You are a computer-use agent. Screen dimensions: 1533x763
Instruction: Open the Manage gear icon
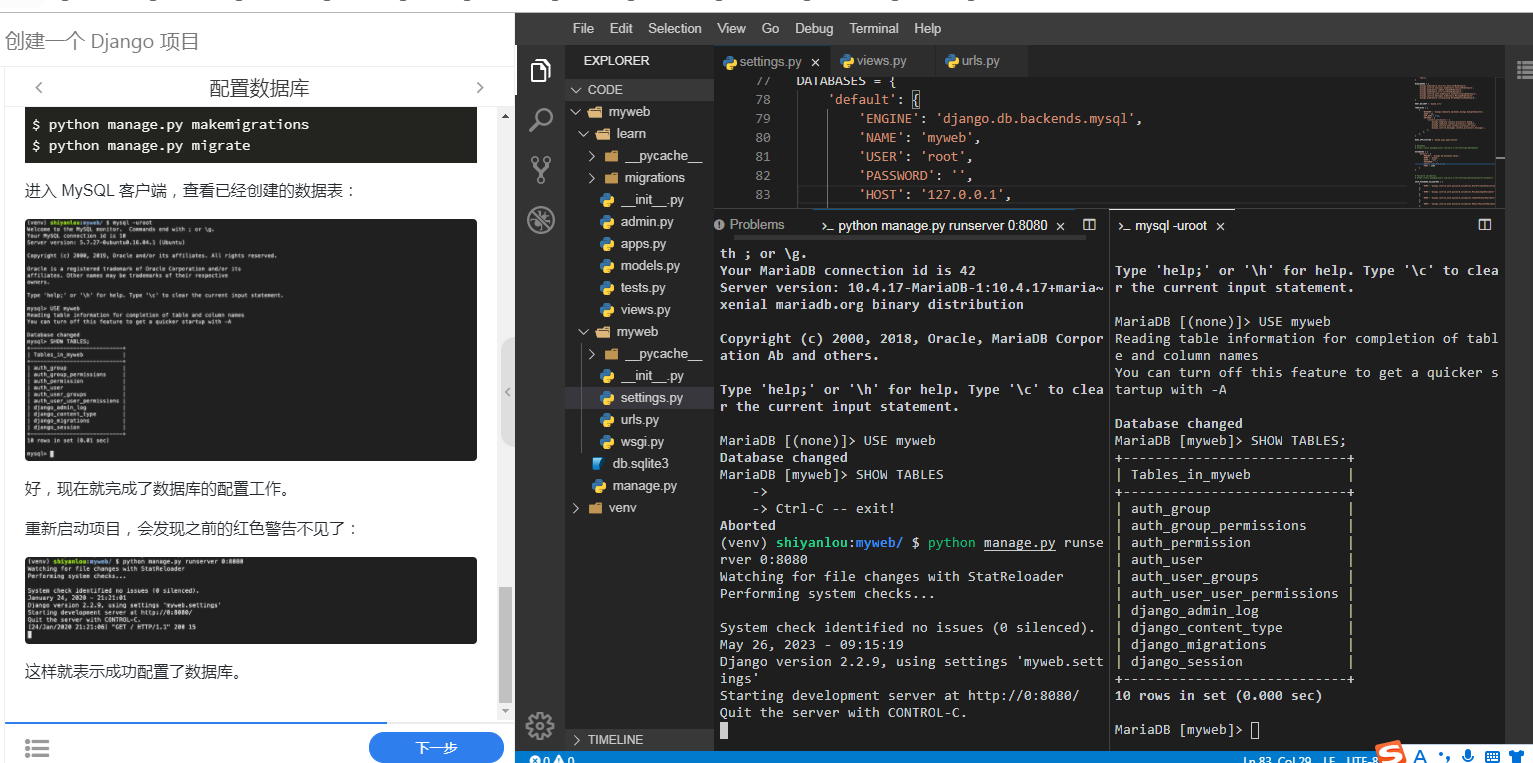pos(540,726)
